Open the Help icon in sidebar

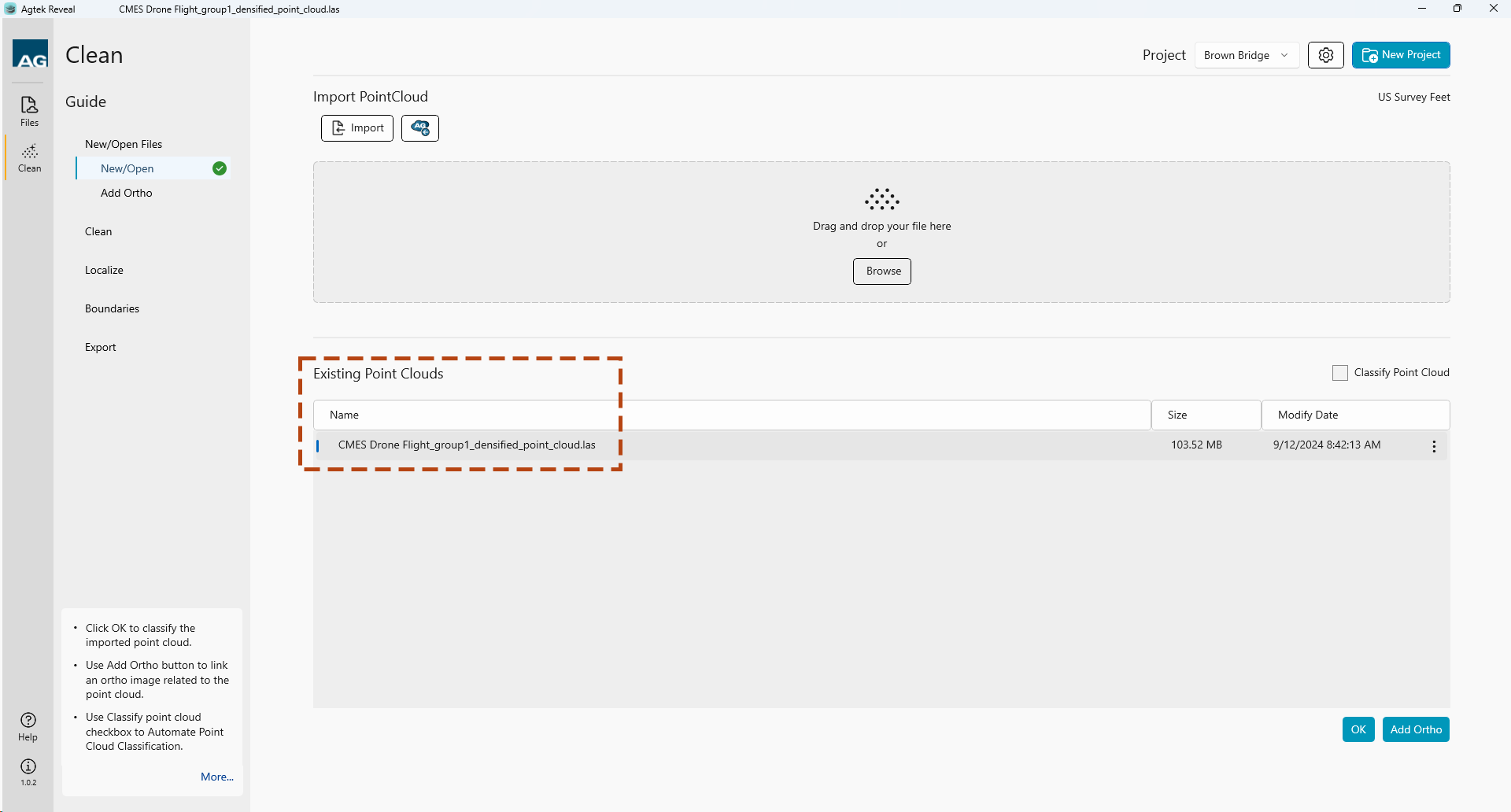pos(28,726)
